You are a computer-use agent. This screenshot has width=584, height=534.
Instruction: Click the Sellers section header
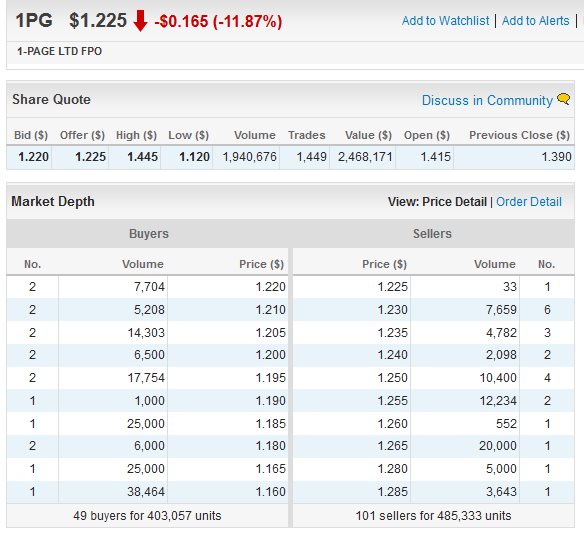pos(432,233)
